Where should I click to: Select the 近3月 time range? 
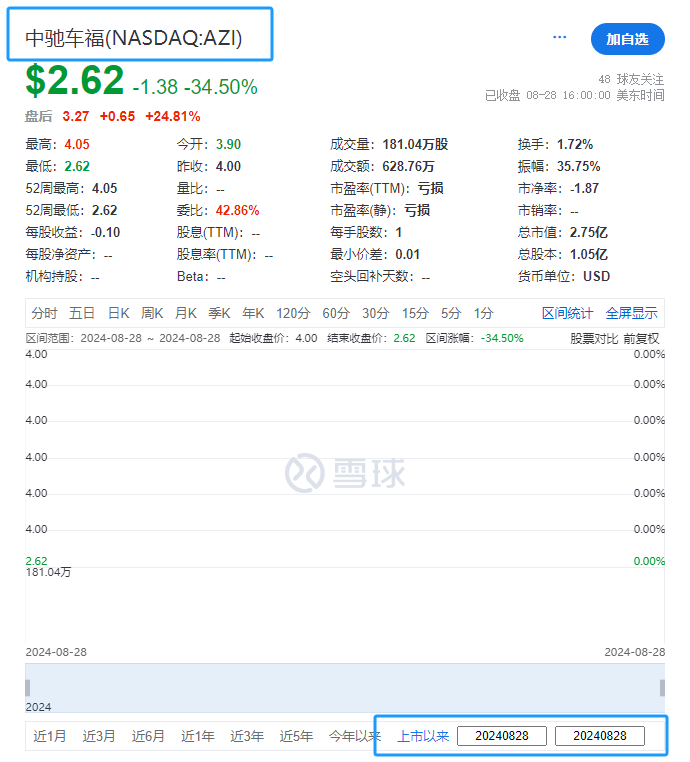click(99, 736)
